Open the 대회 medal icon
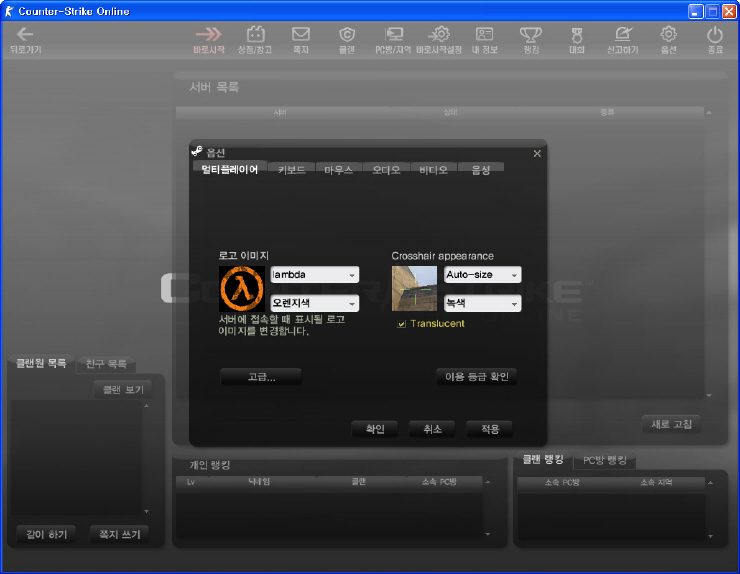 point(577,34)
